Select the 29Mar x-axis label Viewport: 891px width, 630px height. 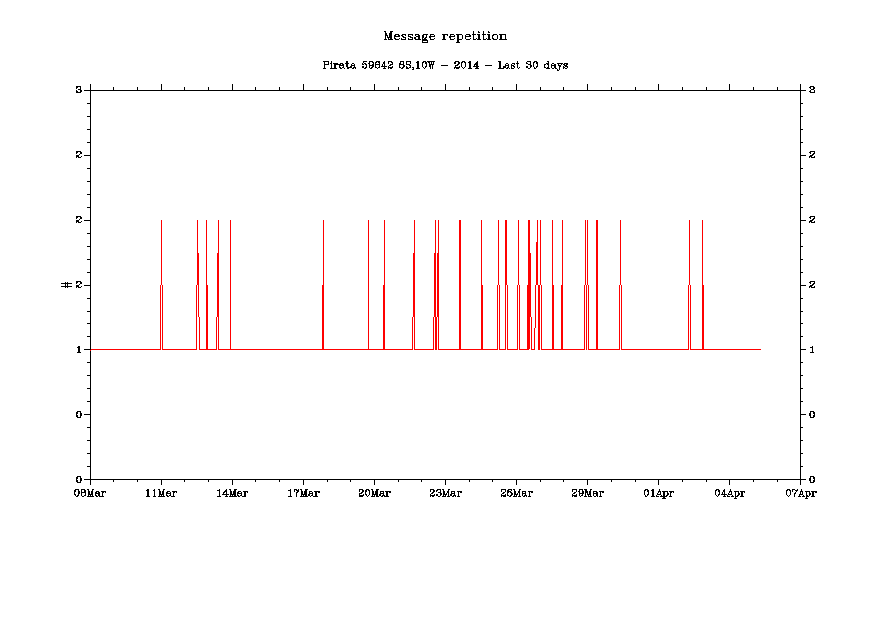click(587, 492)
